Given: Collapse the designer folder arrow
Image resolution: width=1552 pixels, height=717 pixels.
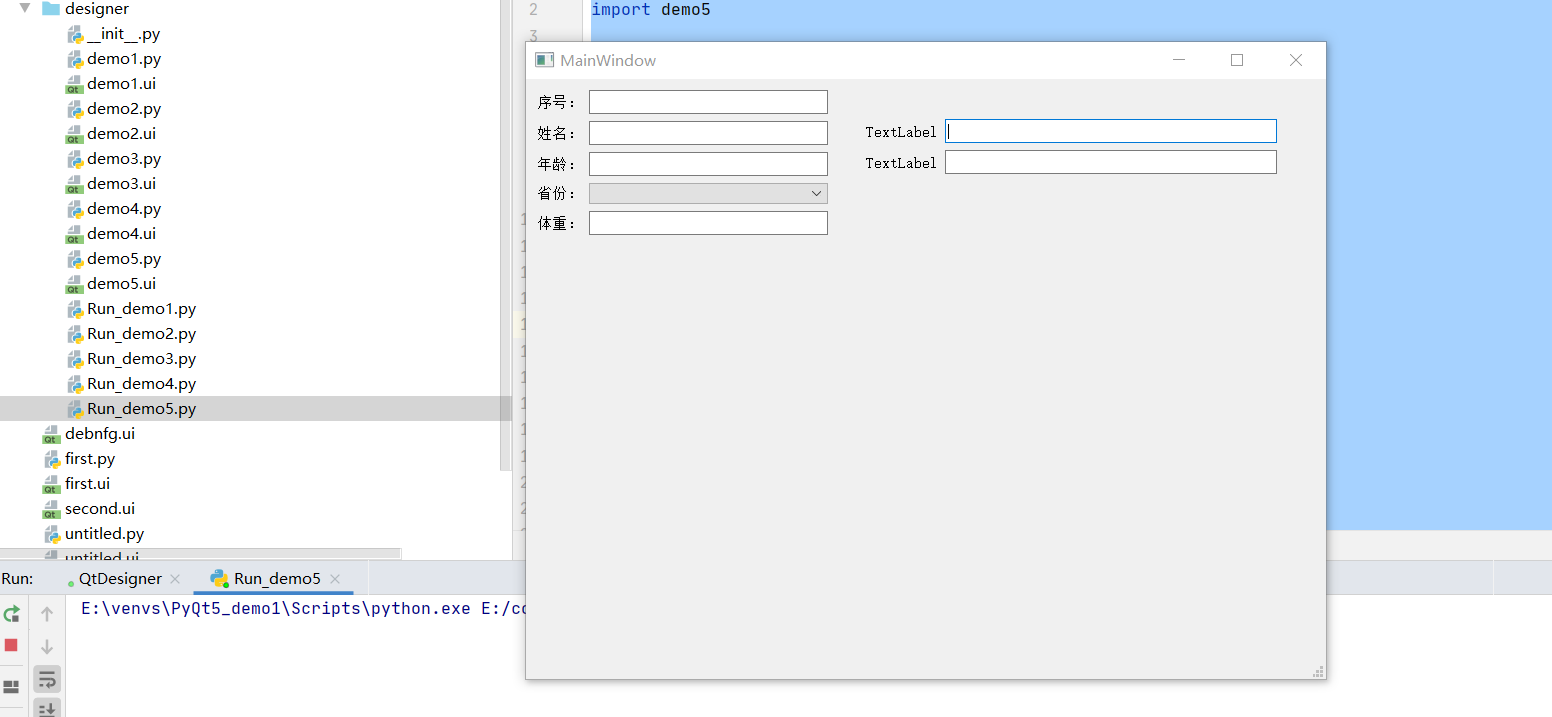Looking at the screenshot, I should (25, 8).
